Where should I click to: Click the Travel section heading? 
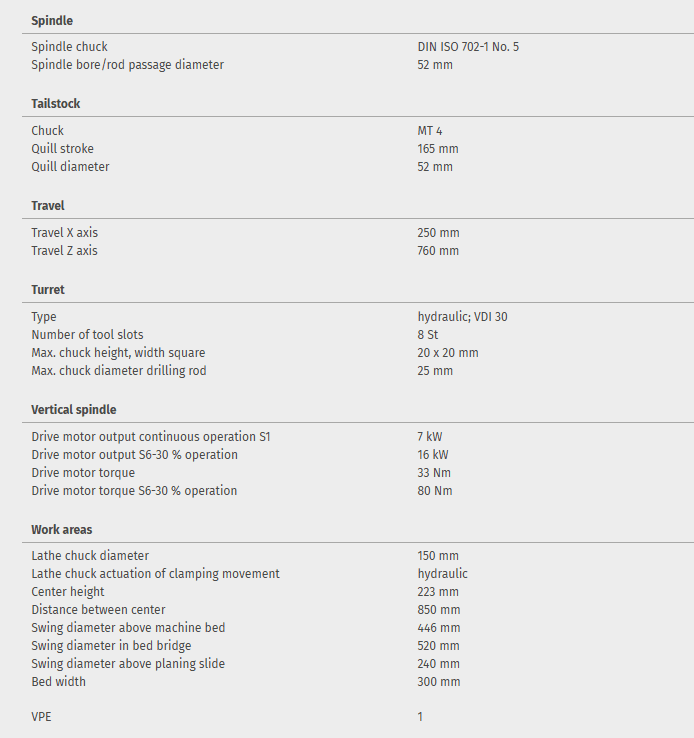pos(49,206)
